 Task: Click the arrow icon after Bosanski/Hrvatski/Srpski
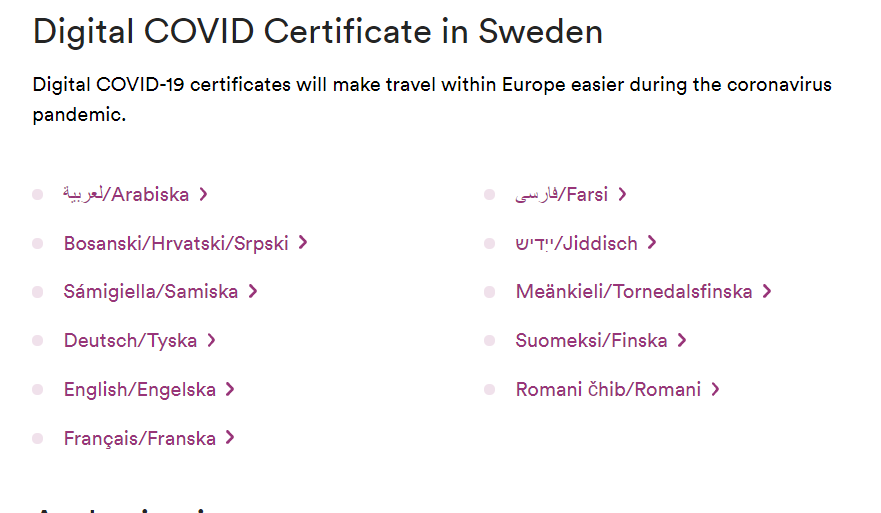303,243
